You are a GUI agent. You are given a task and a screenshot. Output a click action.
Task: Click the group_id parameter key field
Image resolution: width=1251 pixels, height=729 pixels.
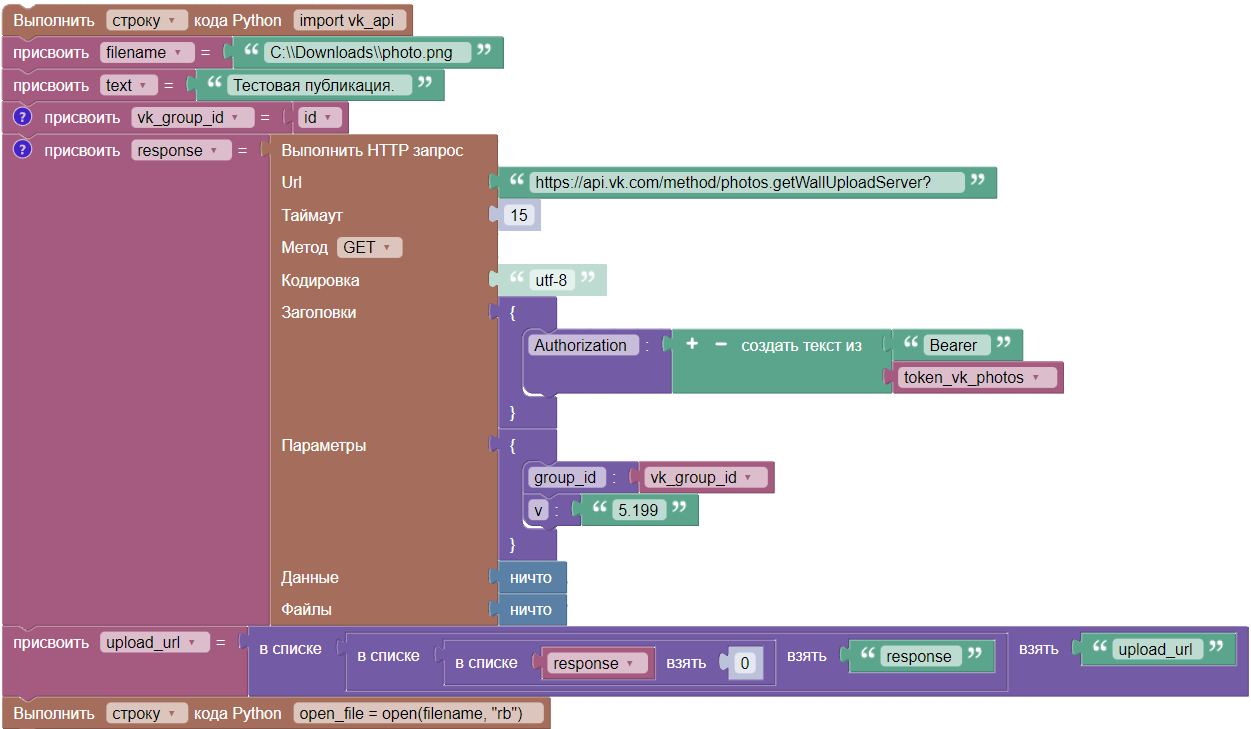click(x=565, y=478)
